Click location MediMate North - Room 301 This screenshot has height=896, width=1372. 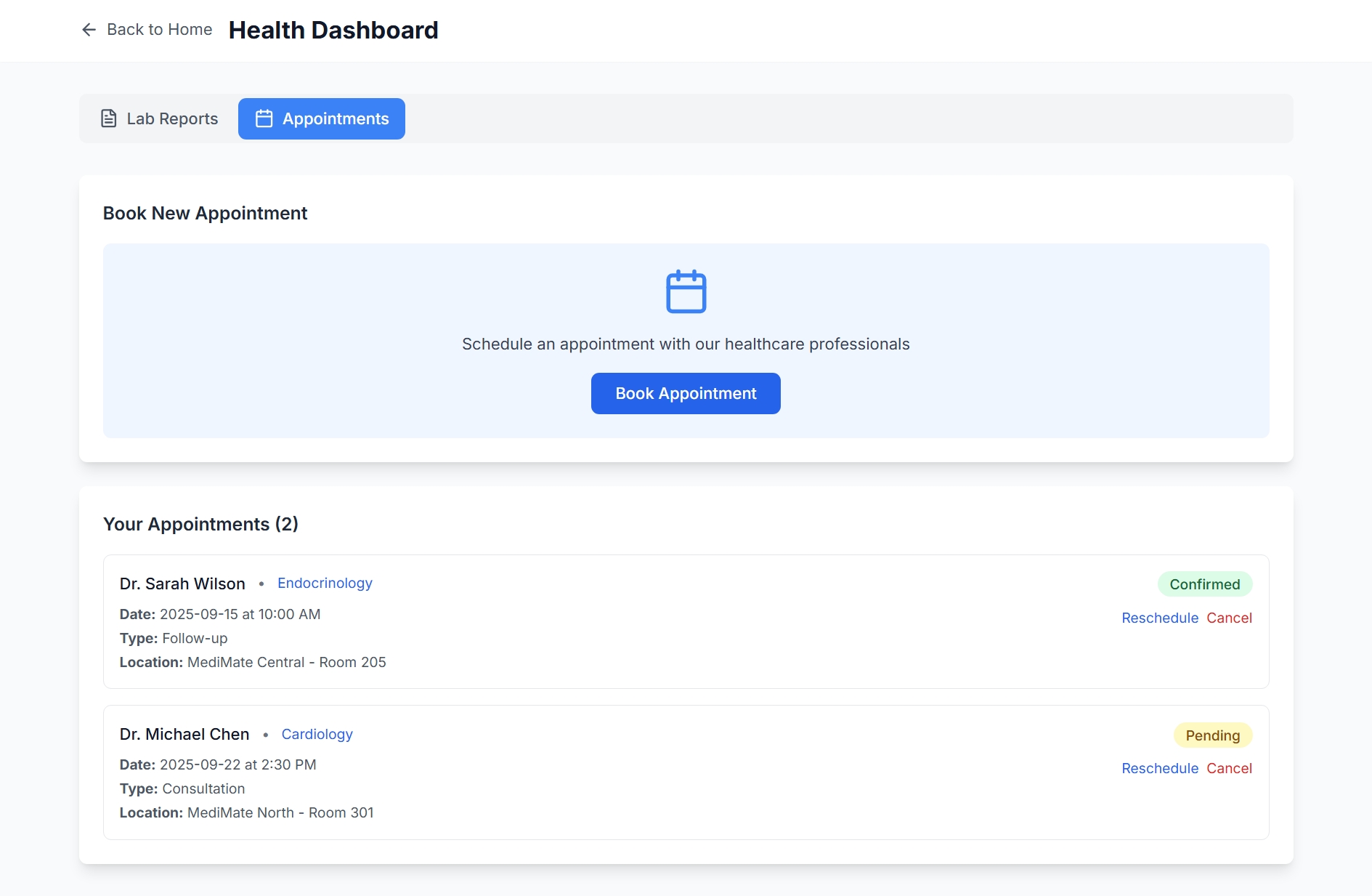click(280, 812)
